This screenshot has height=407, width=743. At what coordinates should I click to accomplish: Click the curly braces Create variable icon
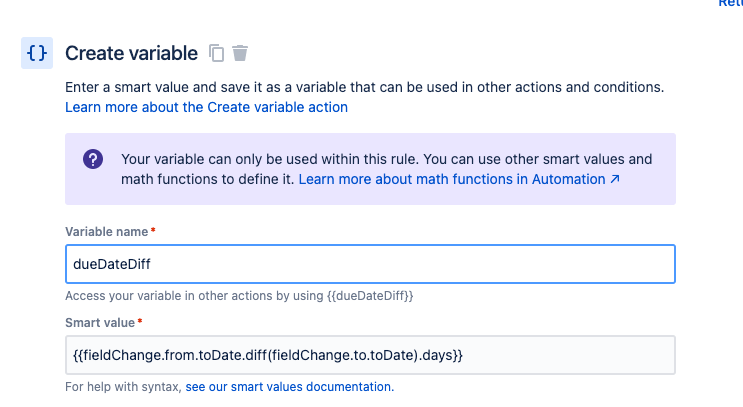37,53
